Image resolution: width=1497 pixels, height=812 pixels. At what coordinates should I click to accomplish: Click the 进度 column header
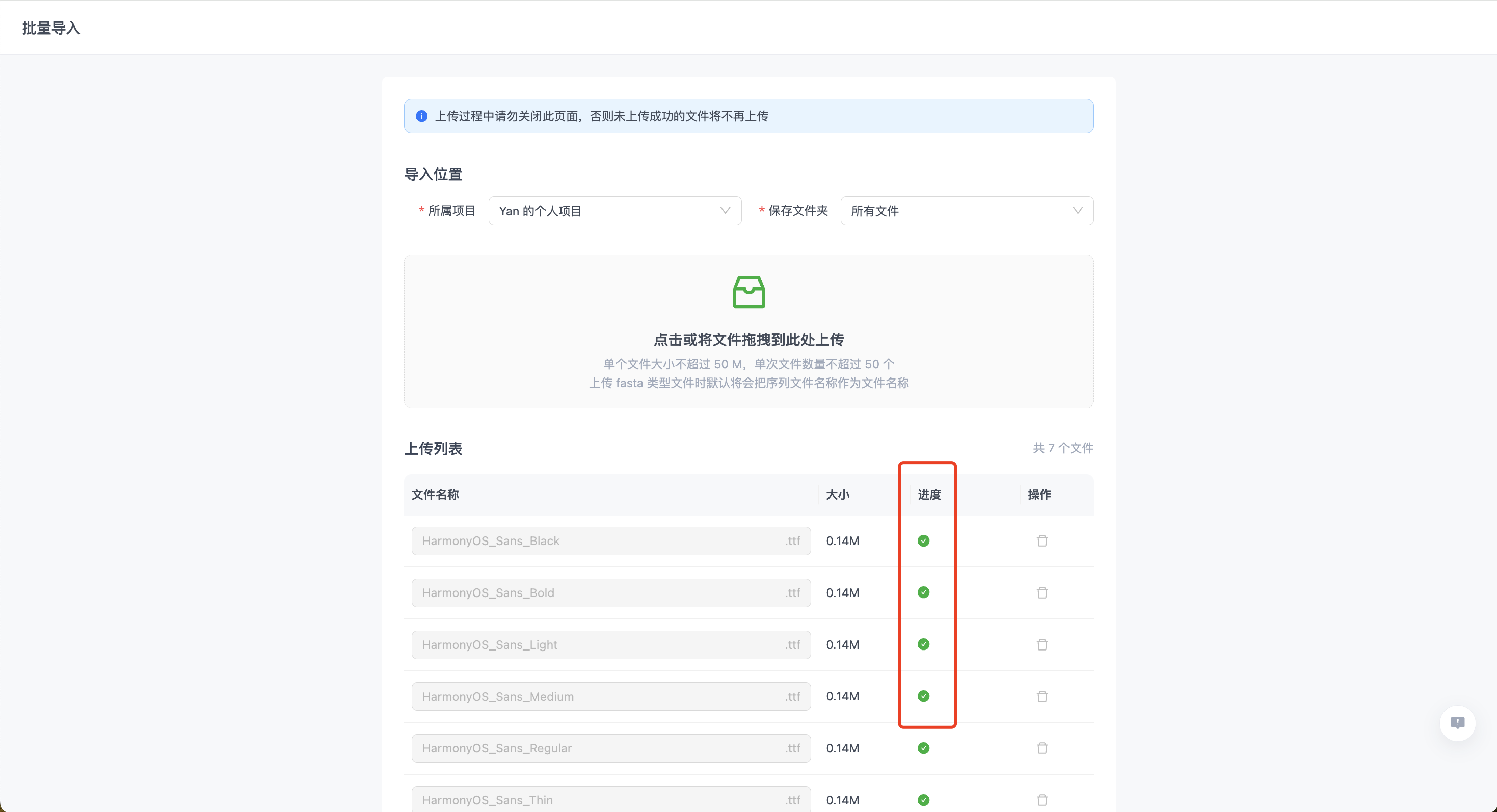[x=929, y=494]
